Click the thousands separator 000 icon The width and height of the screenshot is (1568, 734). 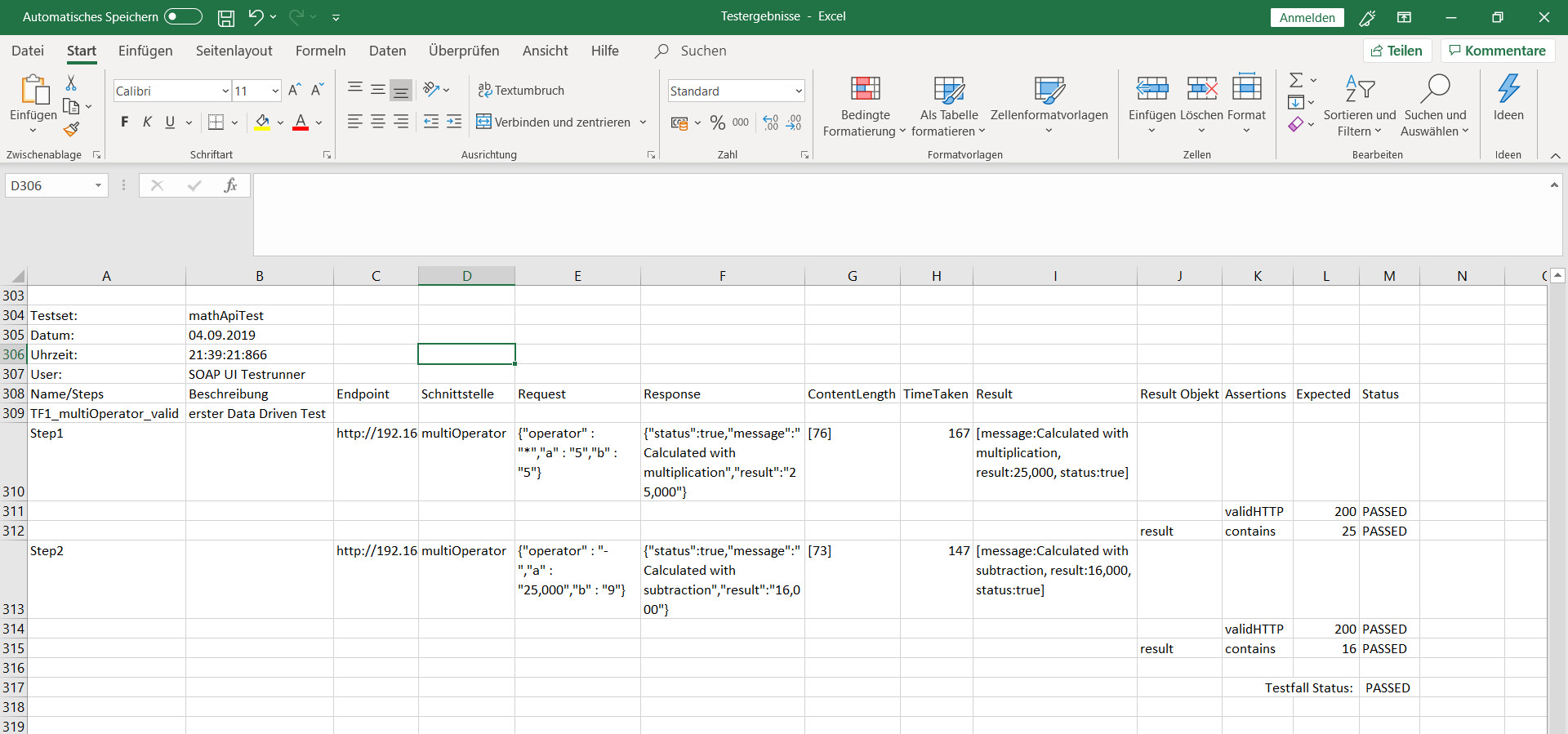[x=741, y=122]
